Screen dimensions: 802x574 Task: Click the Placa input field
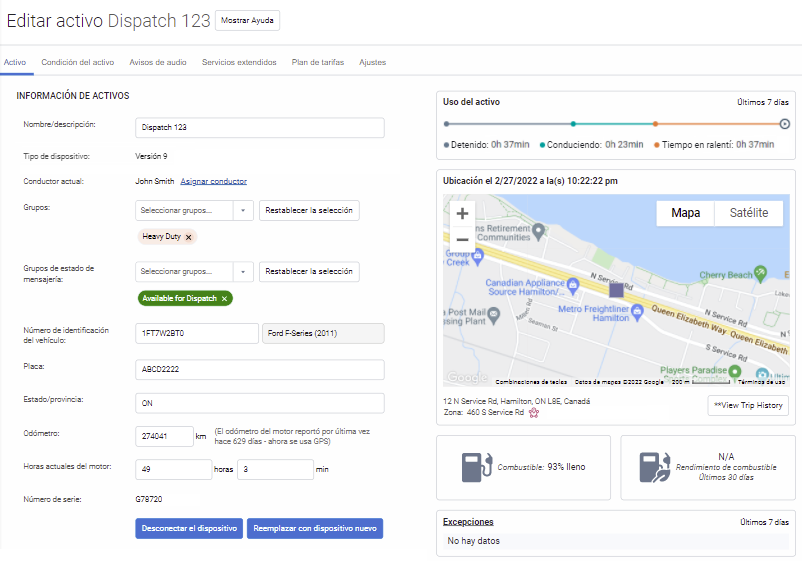[x=259, y=370]
